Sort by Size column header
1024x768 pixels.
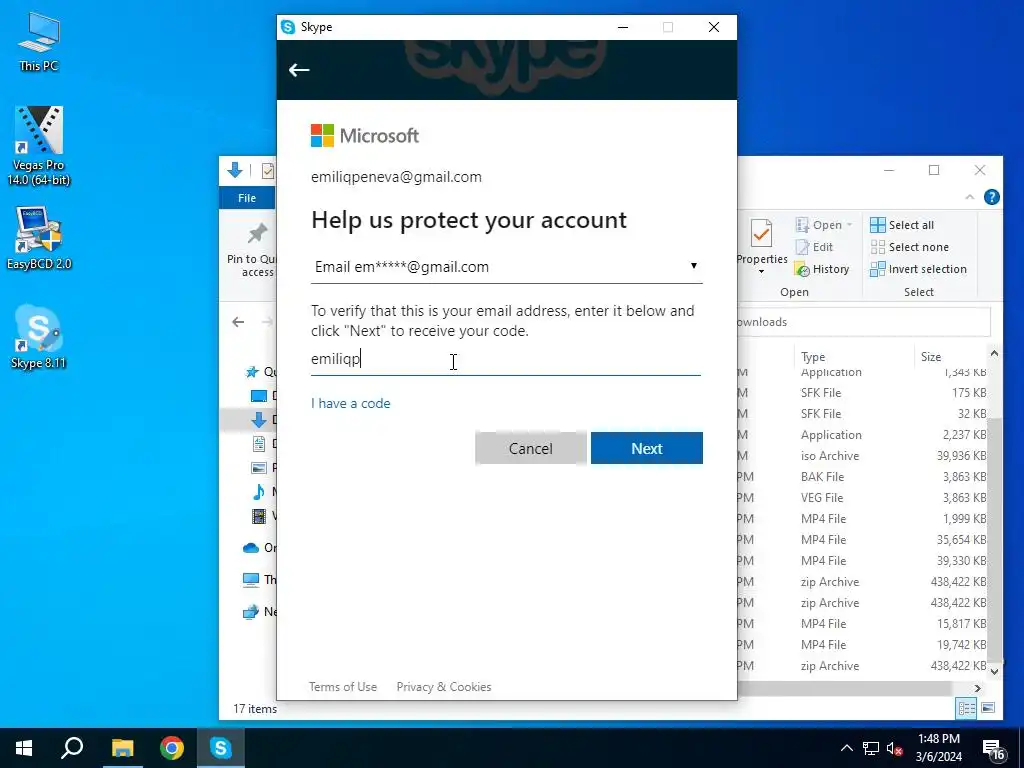931,357
